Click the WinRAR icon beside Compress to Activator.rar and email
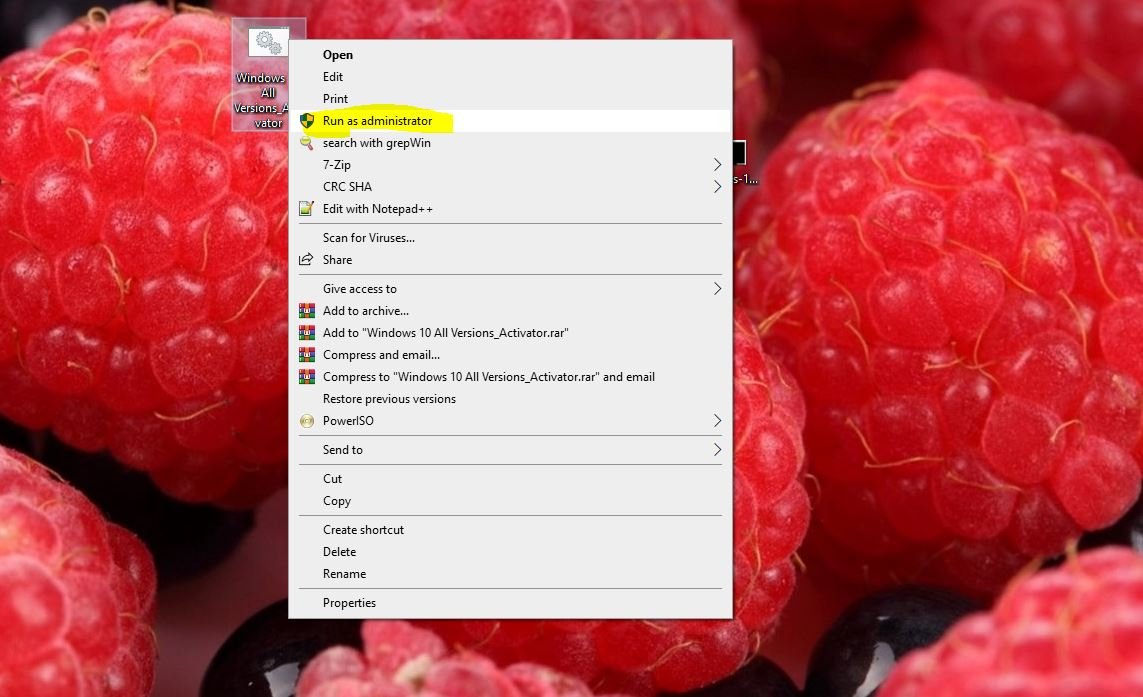 (307, 377)
